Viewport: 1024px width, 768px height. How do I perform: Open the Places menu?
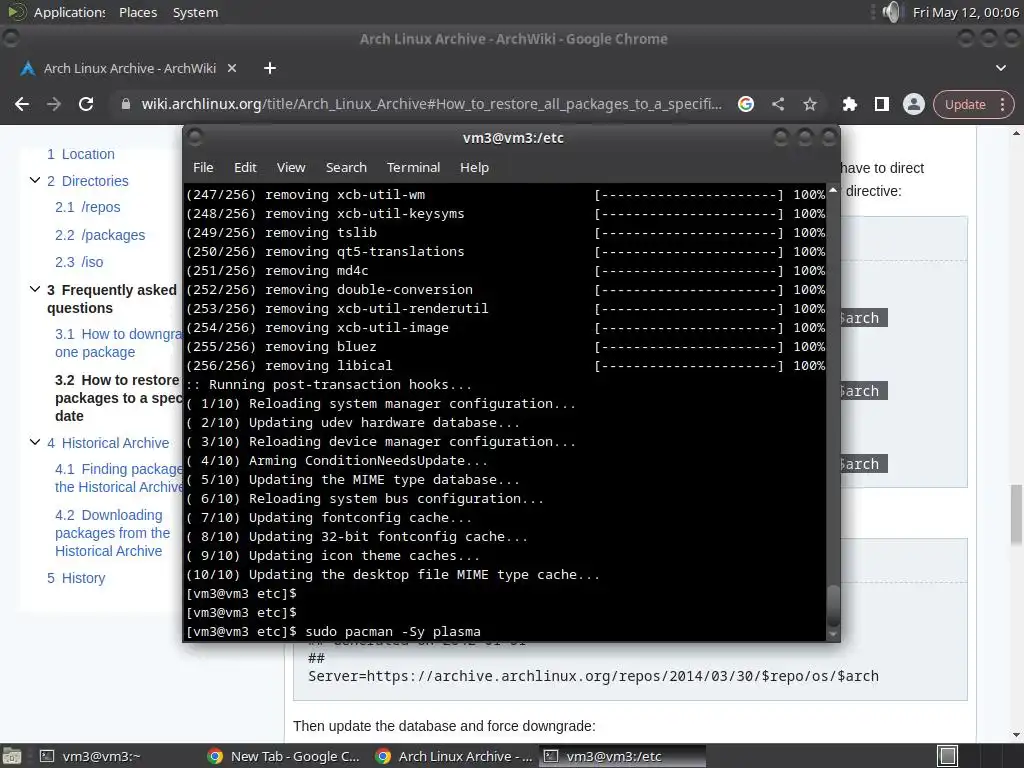pos(138,12)
